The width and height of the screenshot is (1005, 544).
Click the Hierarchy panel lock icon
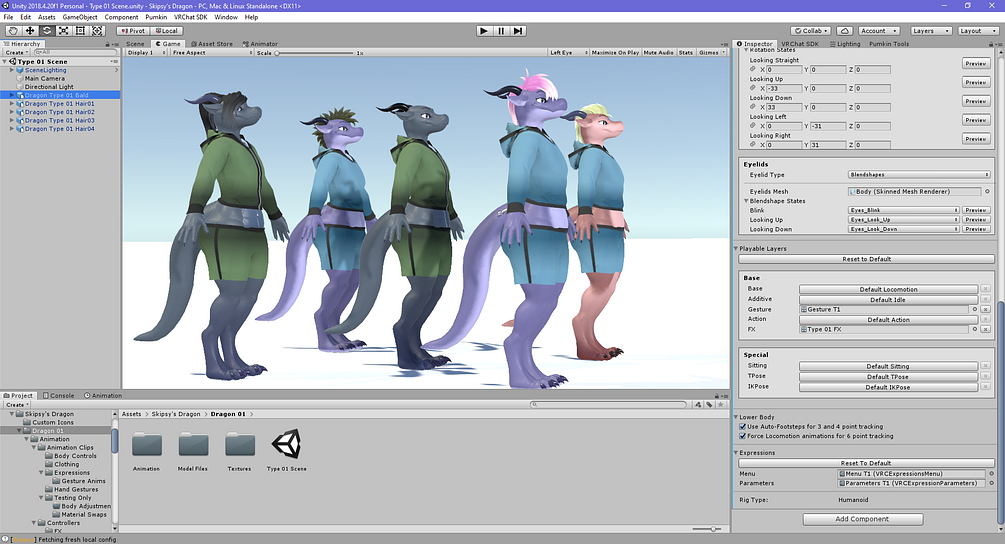(x=108, y=44)
